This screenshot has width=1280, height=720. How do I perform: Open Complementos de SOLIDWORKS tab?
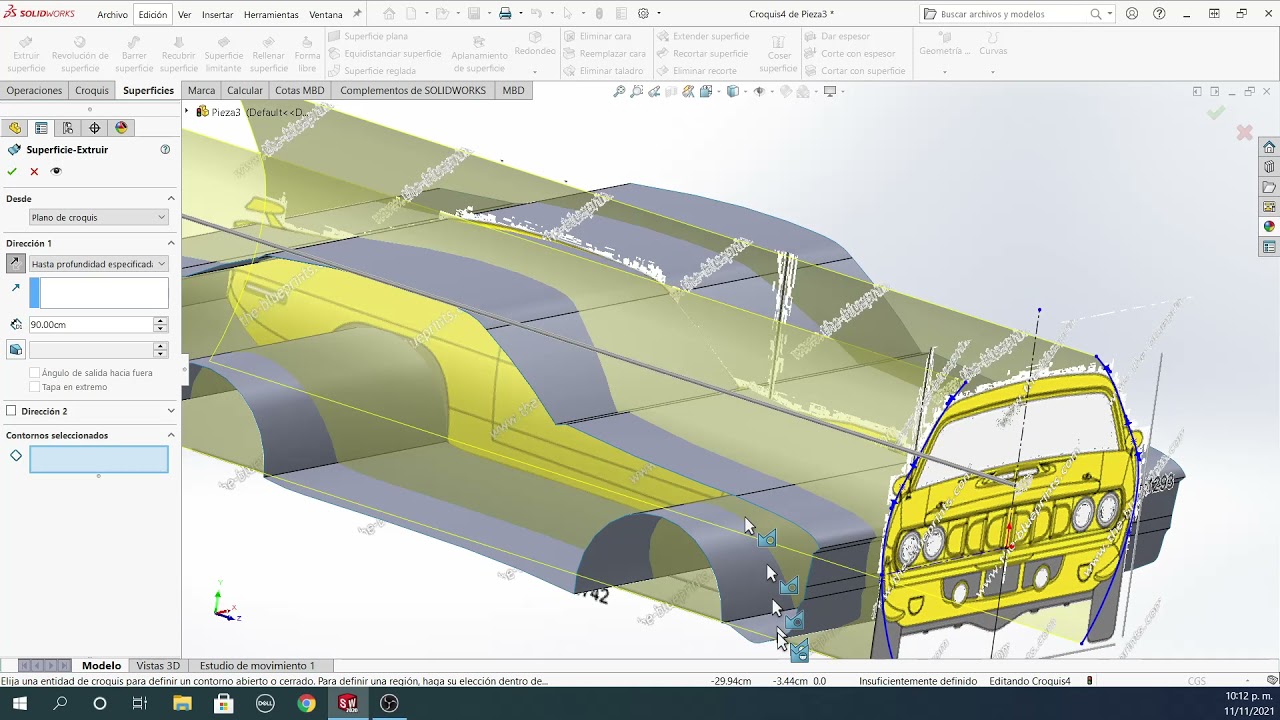point(413,90)
